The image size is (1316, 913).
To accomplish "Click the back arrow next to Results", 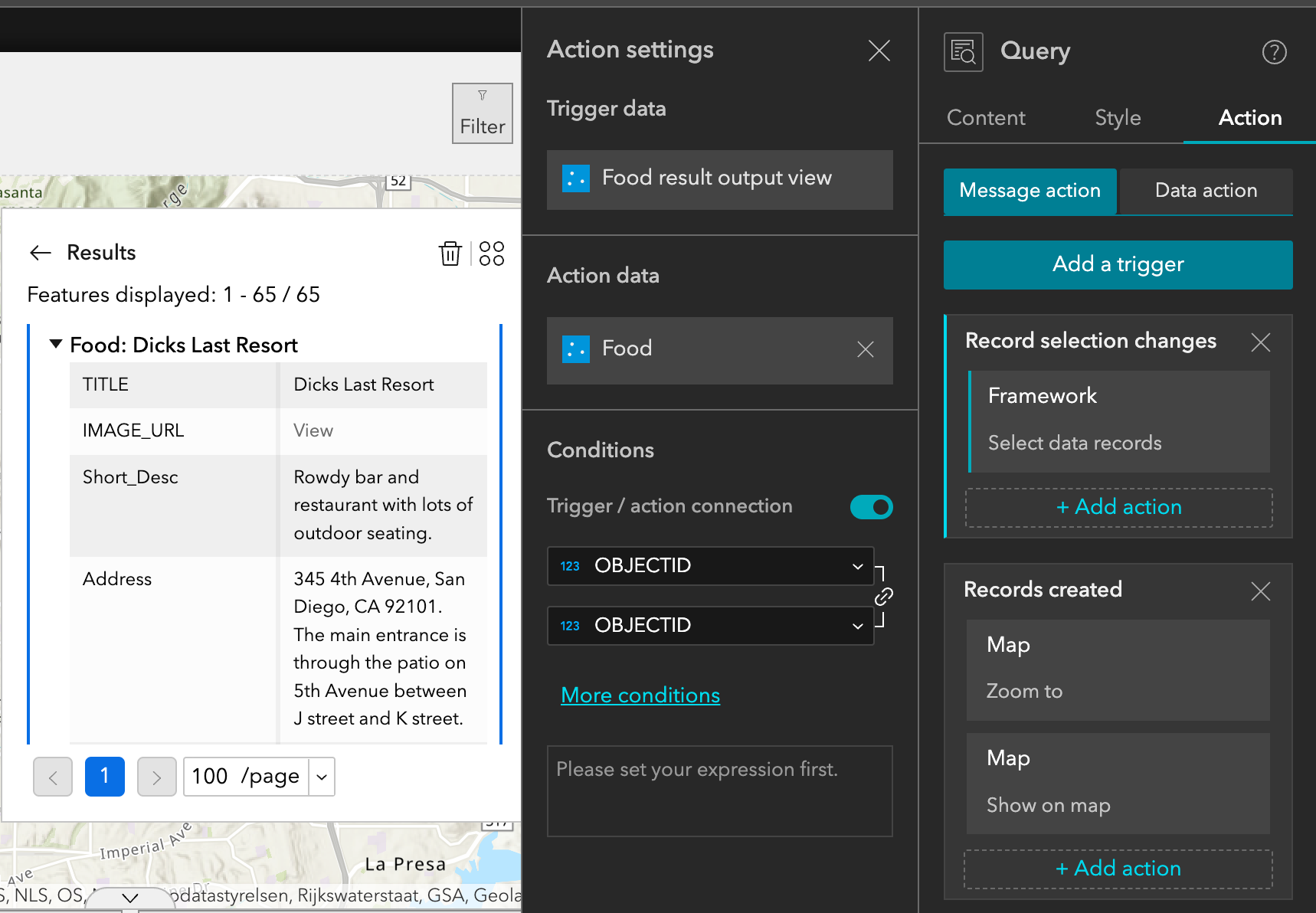I will 40,253.
